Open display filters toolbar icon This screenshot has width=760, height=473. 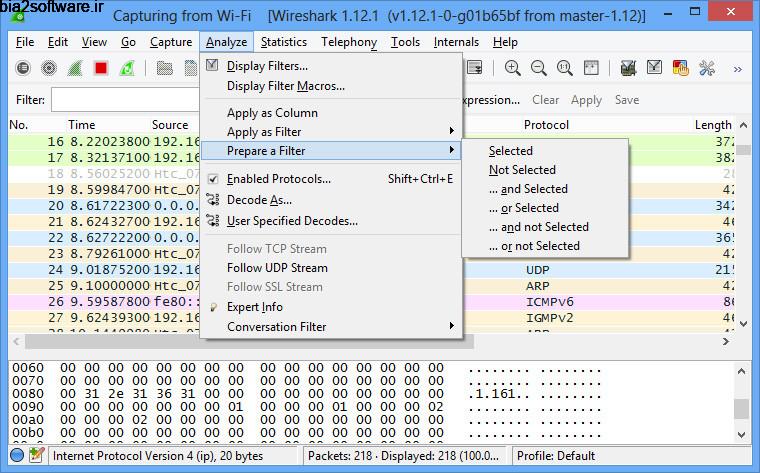coord(654,67)
